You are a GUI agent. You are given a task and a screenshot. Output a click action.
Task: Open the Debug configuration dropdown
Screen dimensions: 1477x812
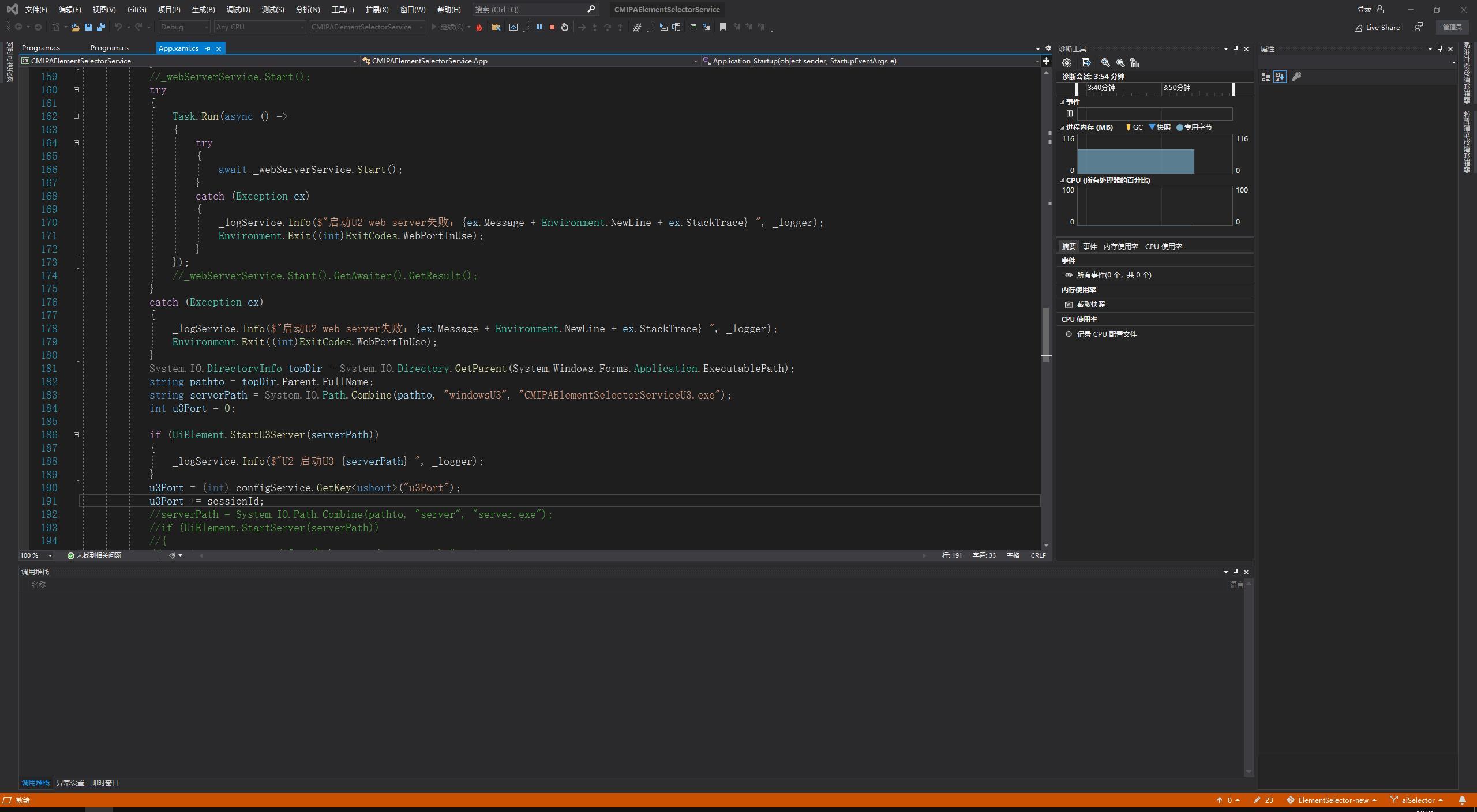pos(184,27)
